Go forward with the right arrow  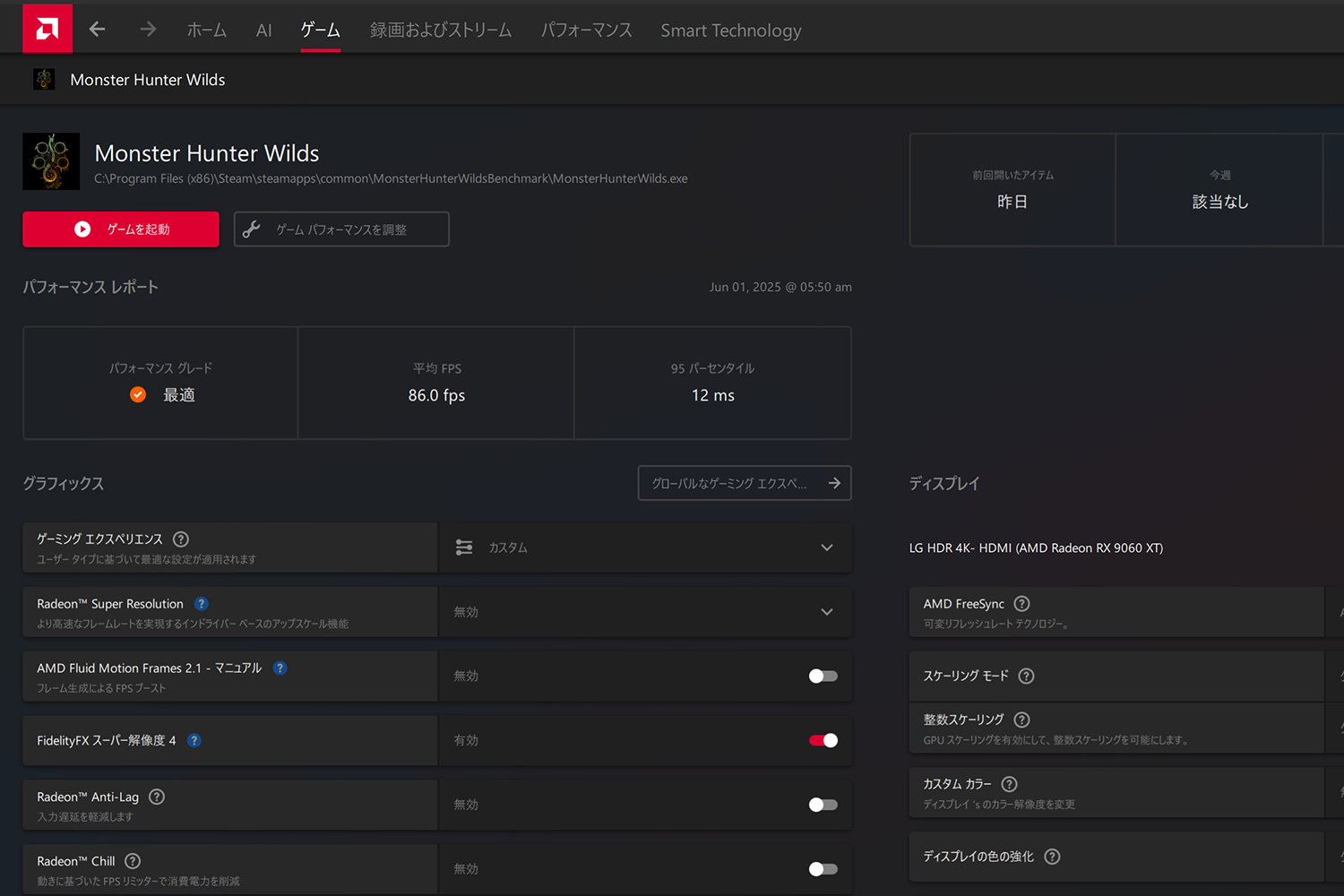pyautogui.click(x=149, y=30)
